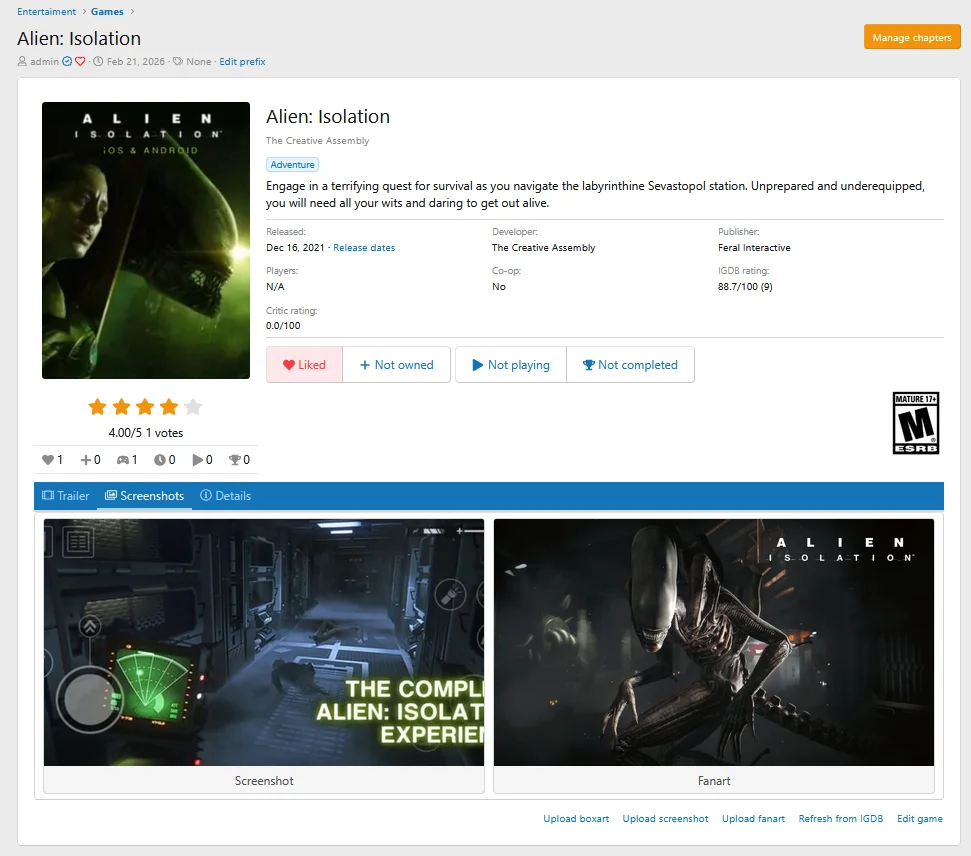Click the play-triangle playing count icon
The width and height of the screenshot is (971, 856).
pyautogui.click(x=198, y=460)
